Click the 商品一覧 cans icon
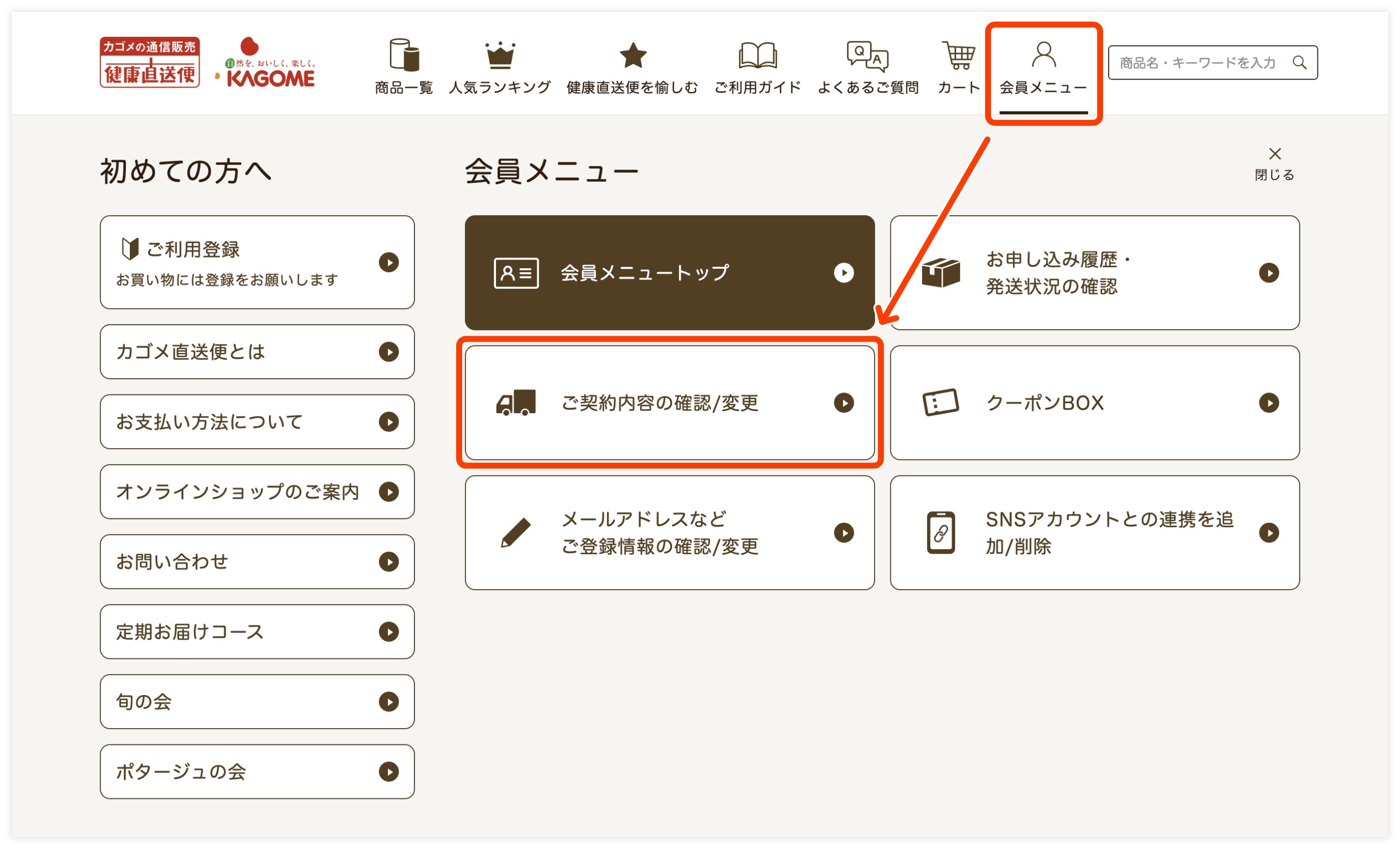This screenshot has width=1400, height=849. click(404, 56)
